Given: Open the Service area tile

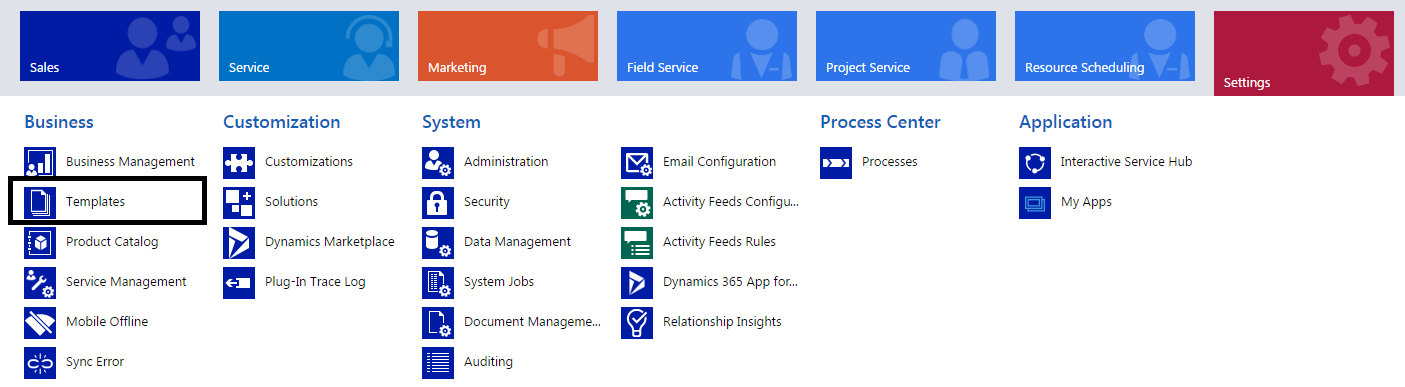Looking at the screenshot, I should [x=309, y=47].
